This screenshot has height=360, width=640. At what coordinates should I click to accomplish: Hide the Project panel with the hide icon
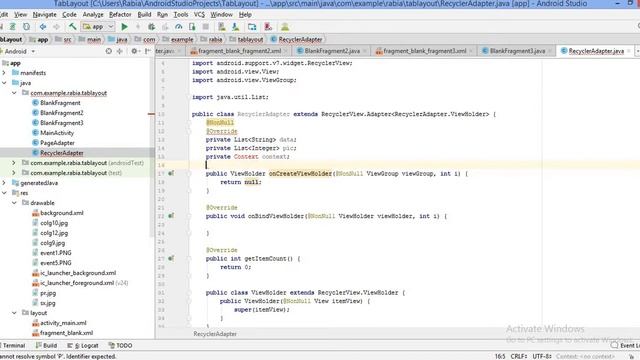147,51
